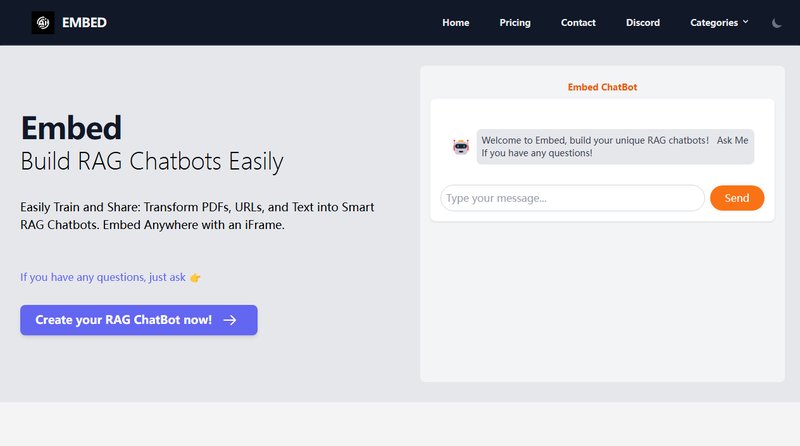This screenshot has height=446, width=800.
Task: Focus the Type your message input
Action: [572, 198]
